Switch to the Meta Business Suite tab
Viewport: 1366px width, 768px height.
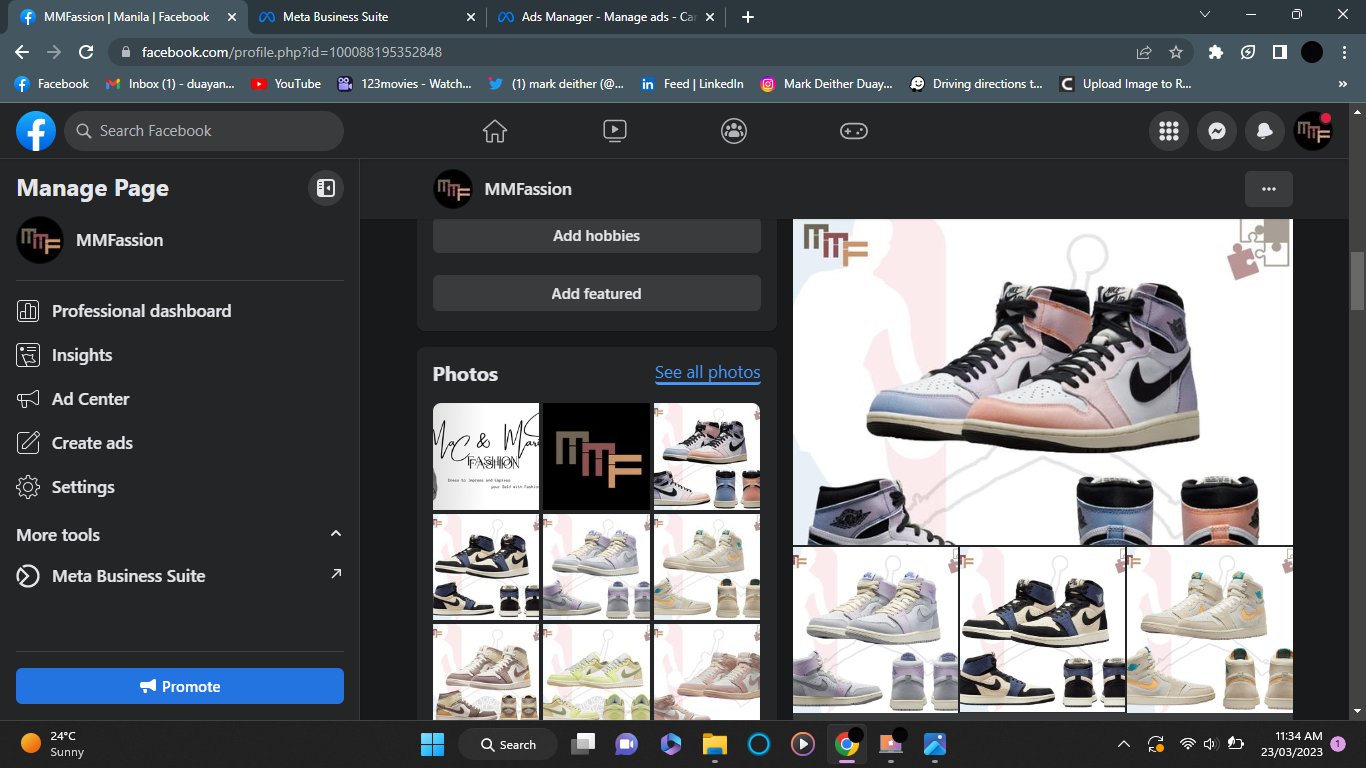(x=367, y=17)
